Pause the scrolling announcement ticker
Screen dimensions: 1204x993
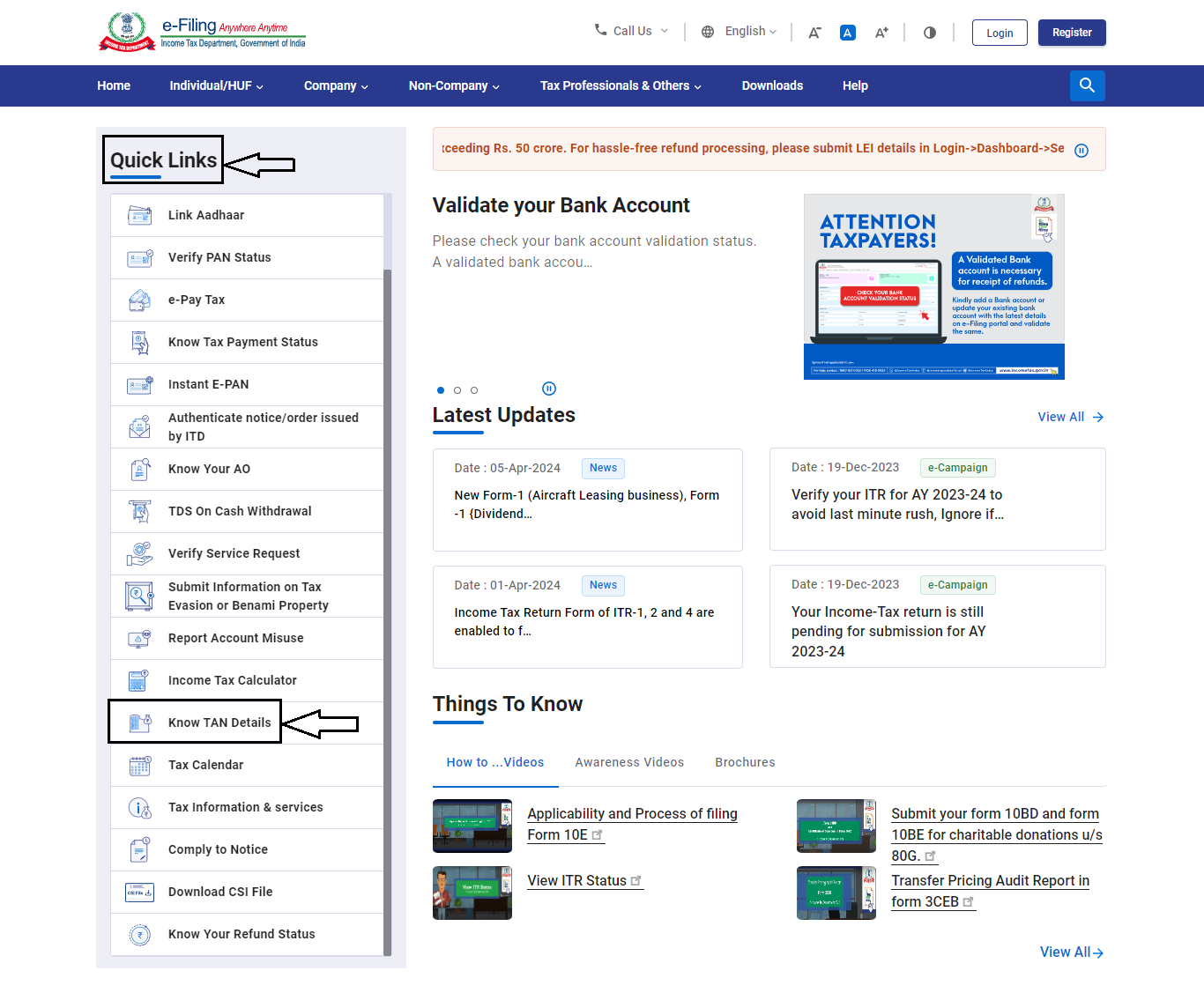tap(1081, 151)
